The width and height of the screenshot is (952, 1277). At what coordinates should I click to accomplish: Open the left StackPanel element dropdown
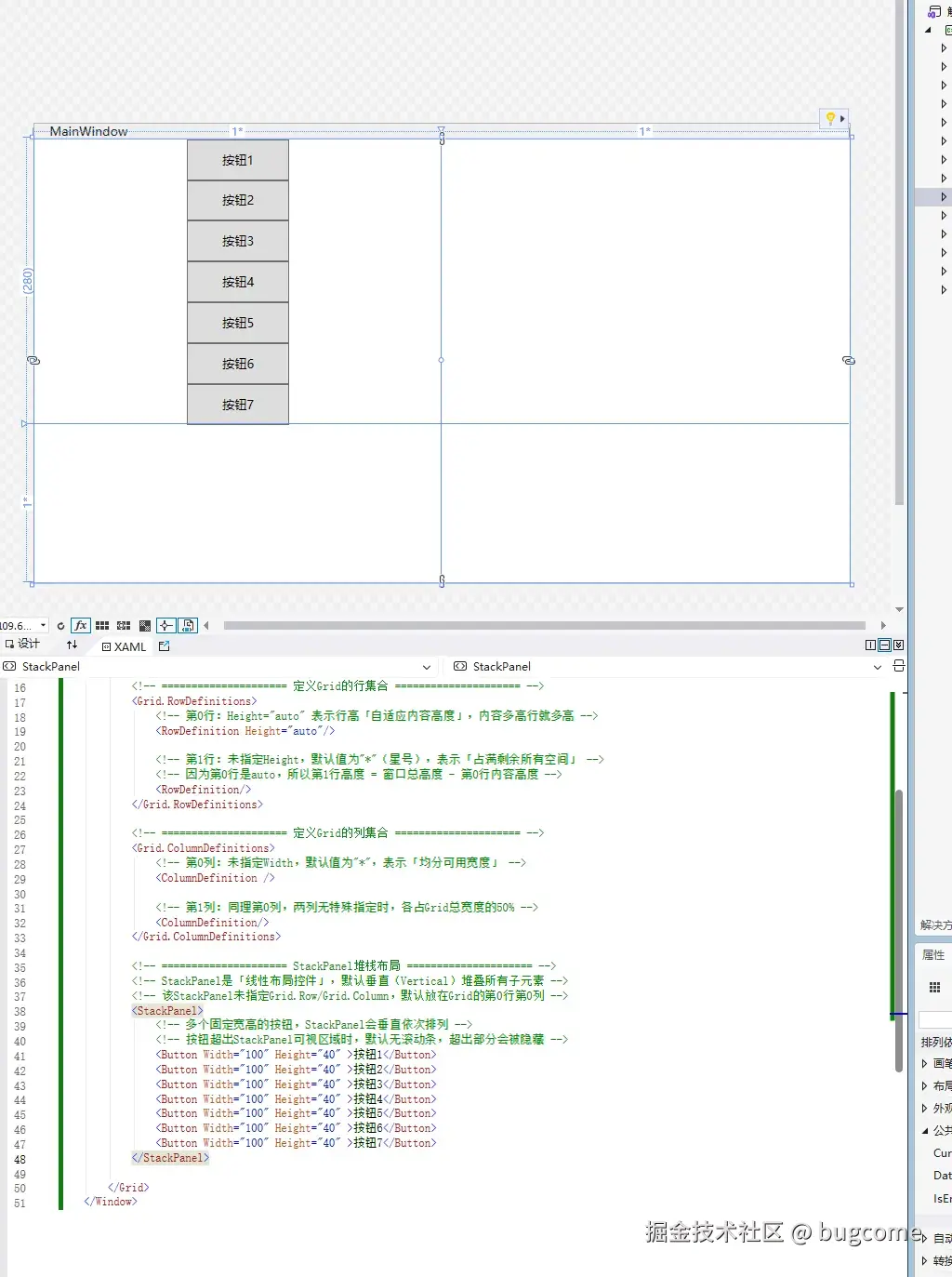pyautogui.click(x=427, y=667)
